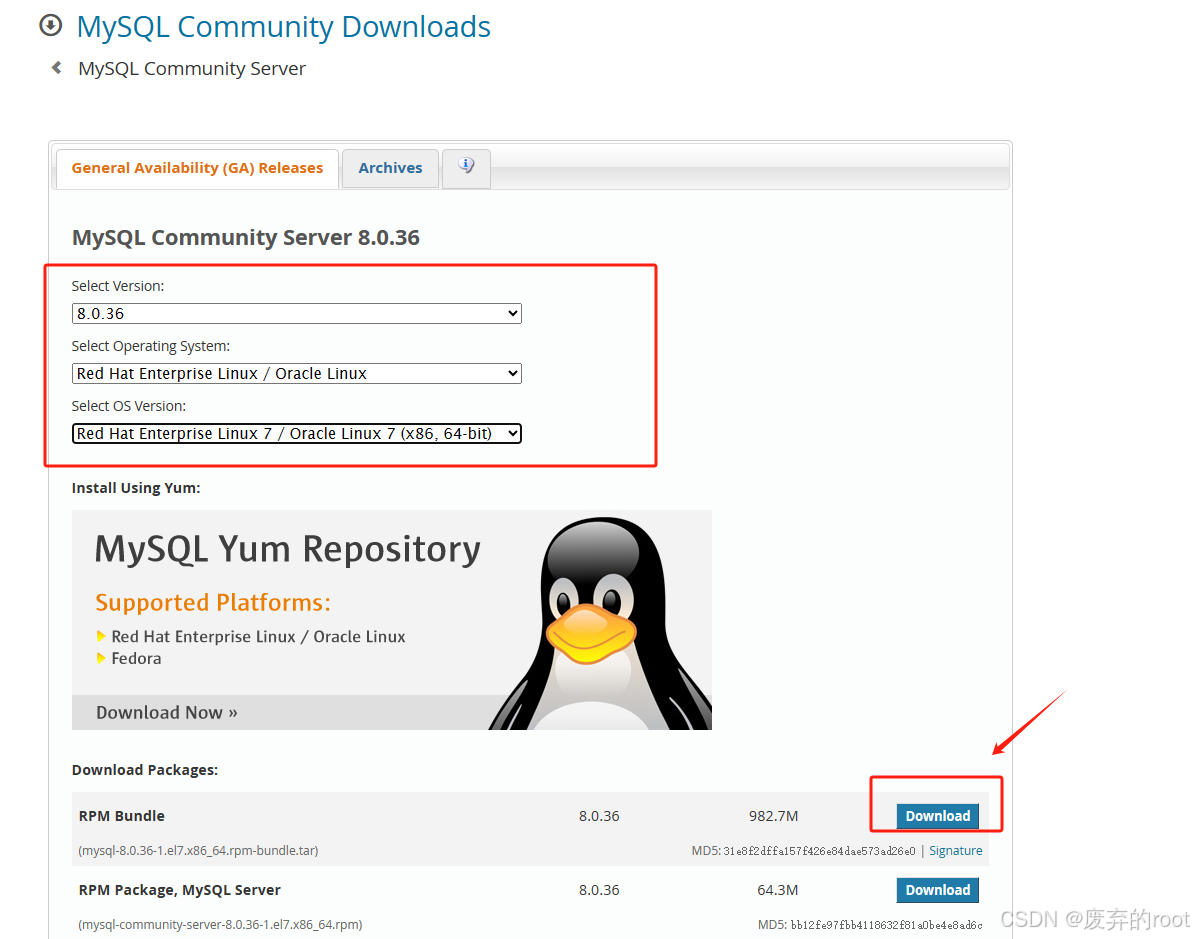The width and height of the screenshot is (1194, 939).
Task: Open the Select Version dropdown showing 8.0.36
Action: [296, 314]
